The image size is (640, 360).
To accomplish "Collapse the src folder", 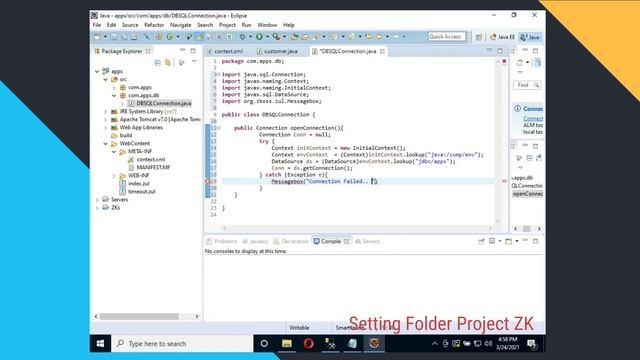I will (x=106, y=80).
